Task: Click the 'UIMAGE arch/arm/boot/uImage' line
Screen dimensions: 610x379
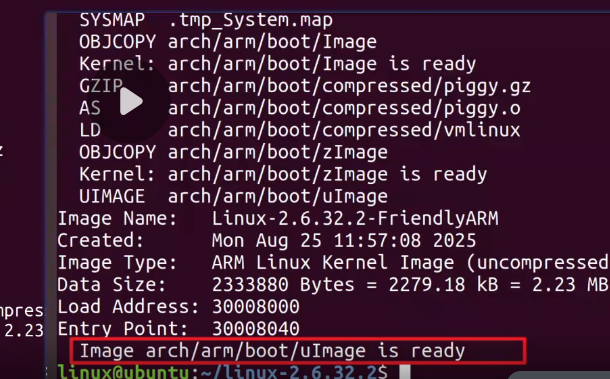Action: [233, 197]
